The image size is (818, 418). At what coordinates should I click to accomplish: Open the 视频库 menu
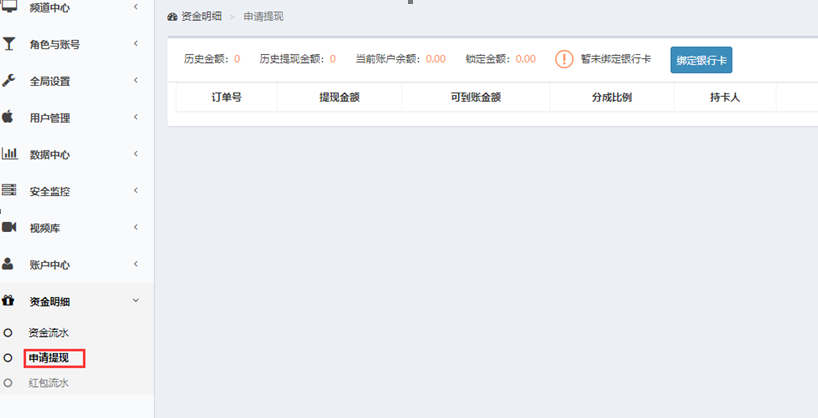45,228
